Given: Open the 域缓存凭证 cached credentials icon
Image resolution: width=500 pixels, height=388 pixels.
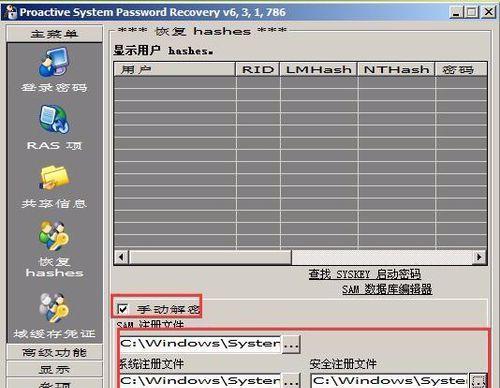Looking at the screenshot, I should pos(54,308).
